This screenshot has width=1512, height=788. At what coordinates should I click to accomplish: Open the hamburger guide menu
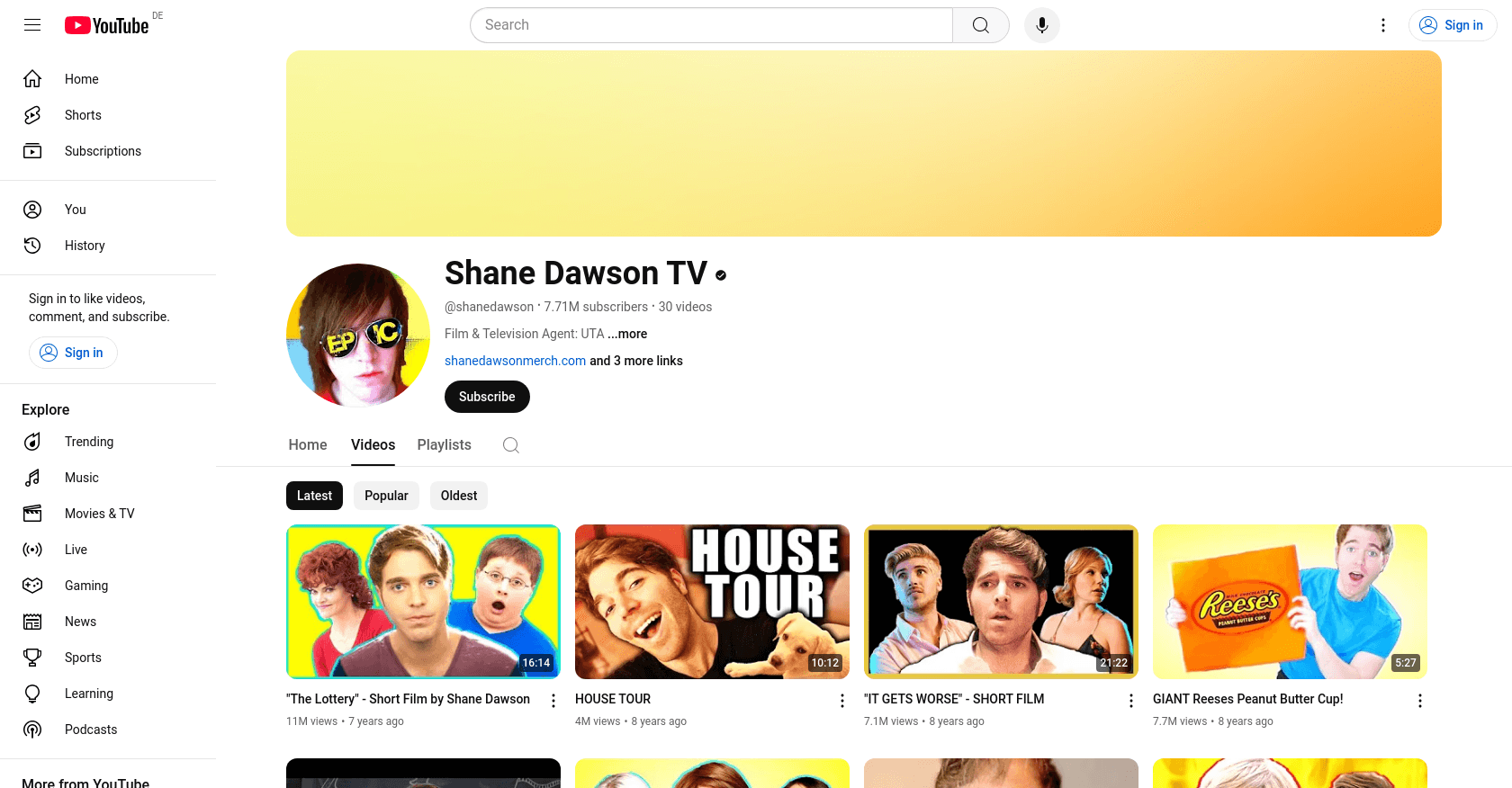(32, 25)
